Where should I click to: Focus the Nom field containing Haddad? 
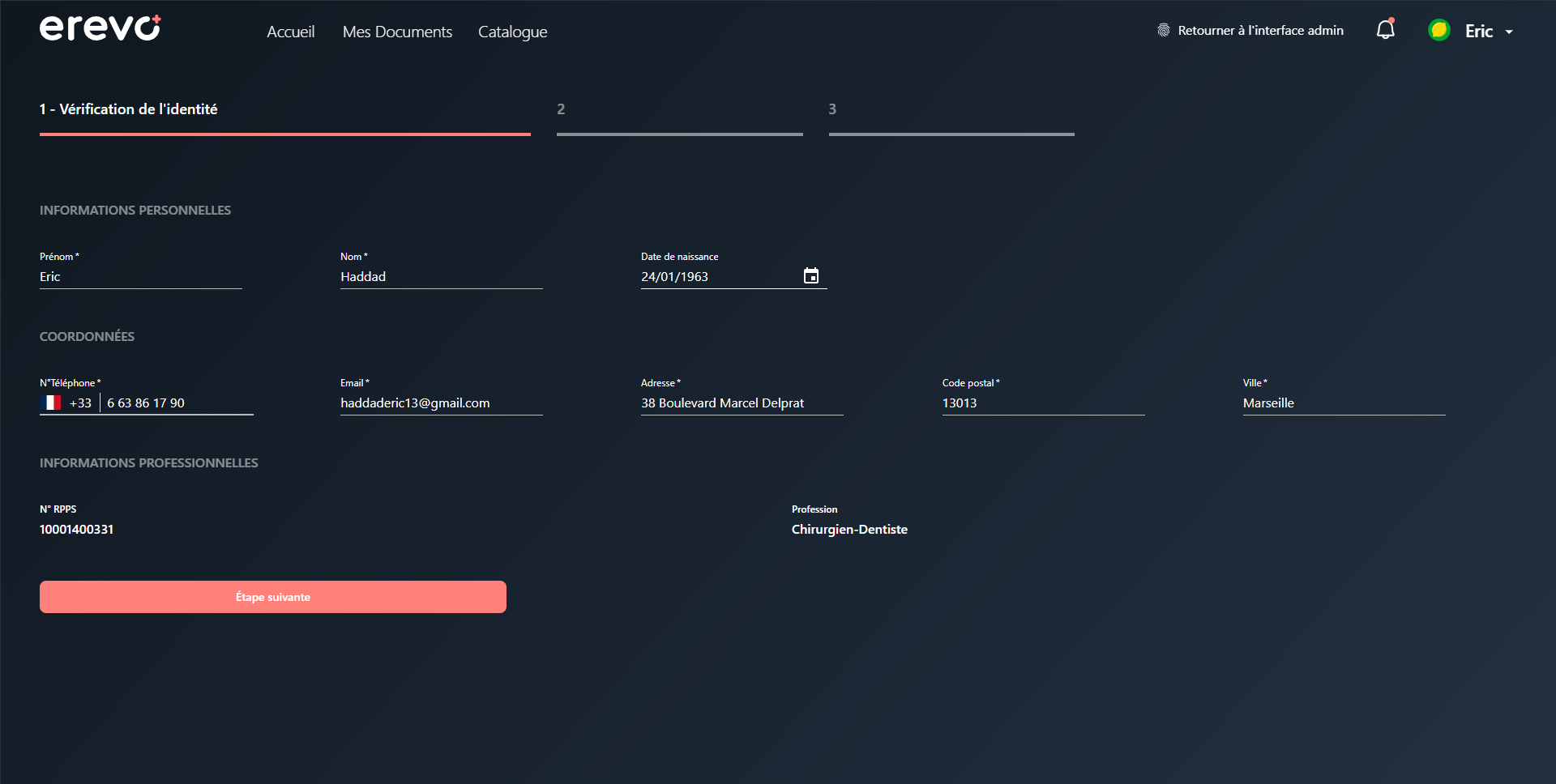tap(442, 276)
